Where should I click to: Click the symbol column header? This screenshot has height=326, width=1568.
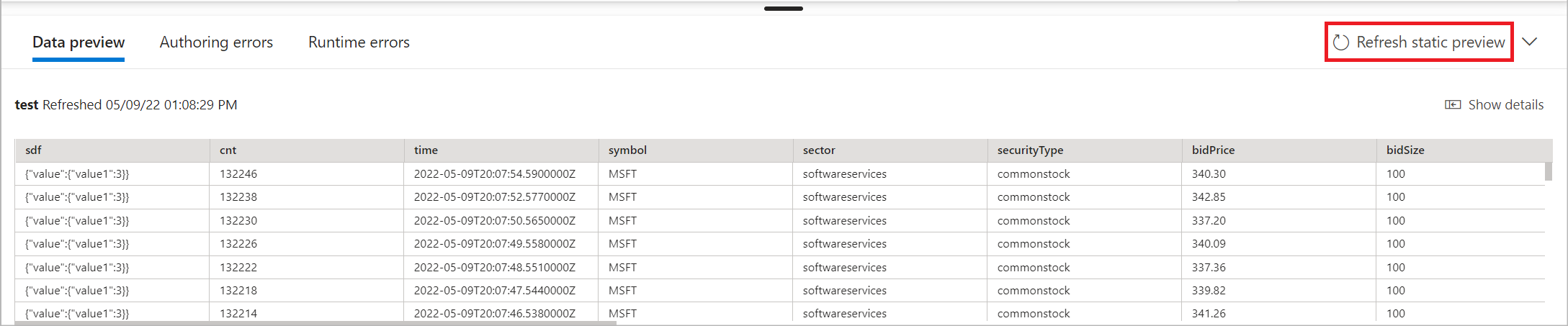696,150
